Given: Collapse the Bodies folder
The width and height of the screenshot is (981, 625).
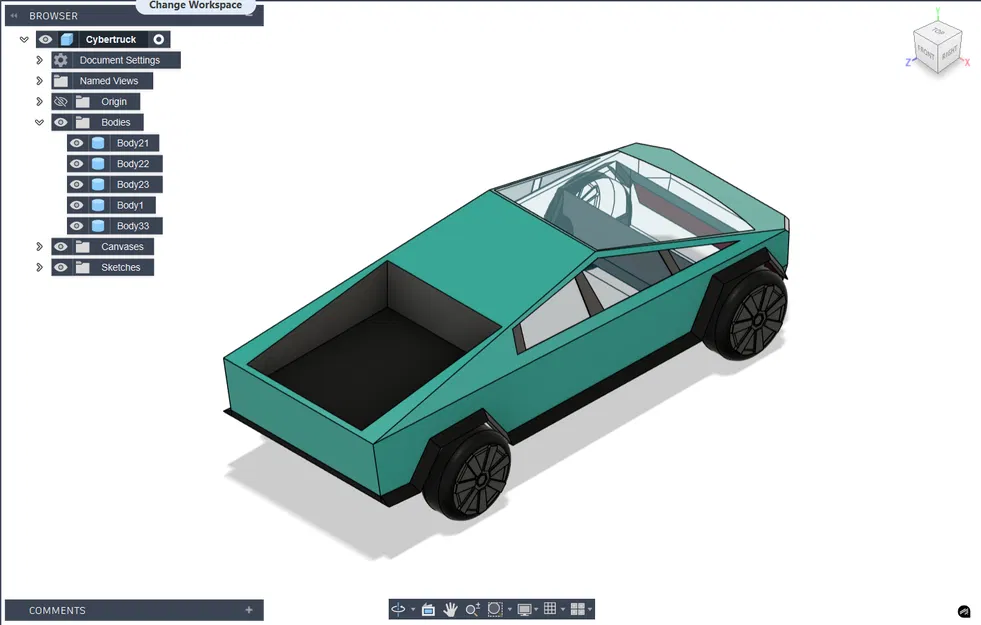Looking at the screenshot, I should tap(38, 121).
